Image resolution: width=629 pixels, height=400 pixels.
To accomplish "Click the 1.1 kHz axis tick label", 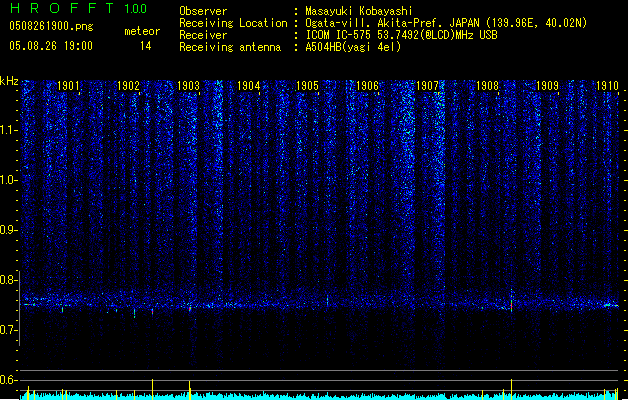I will pos(8,130).
